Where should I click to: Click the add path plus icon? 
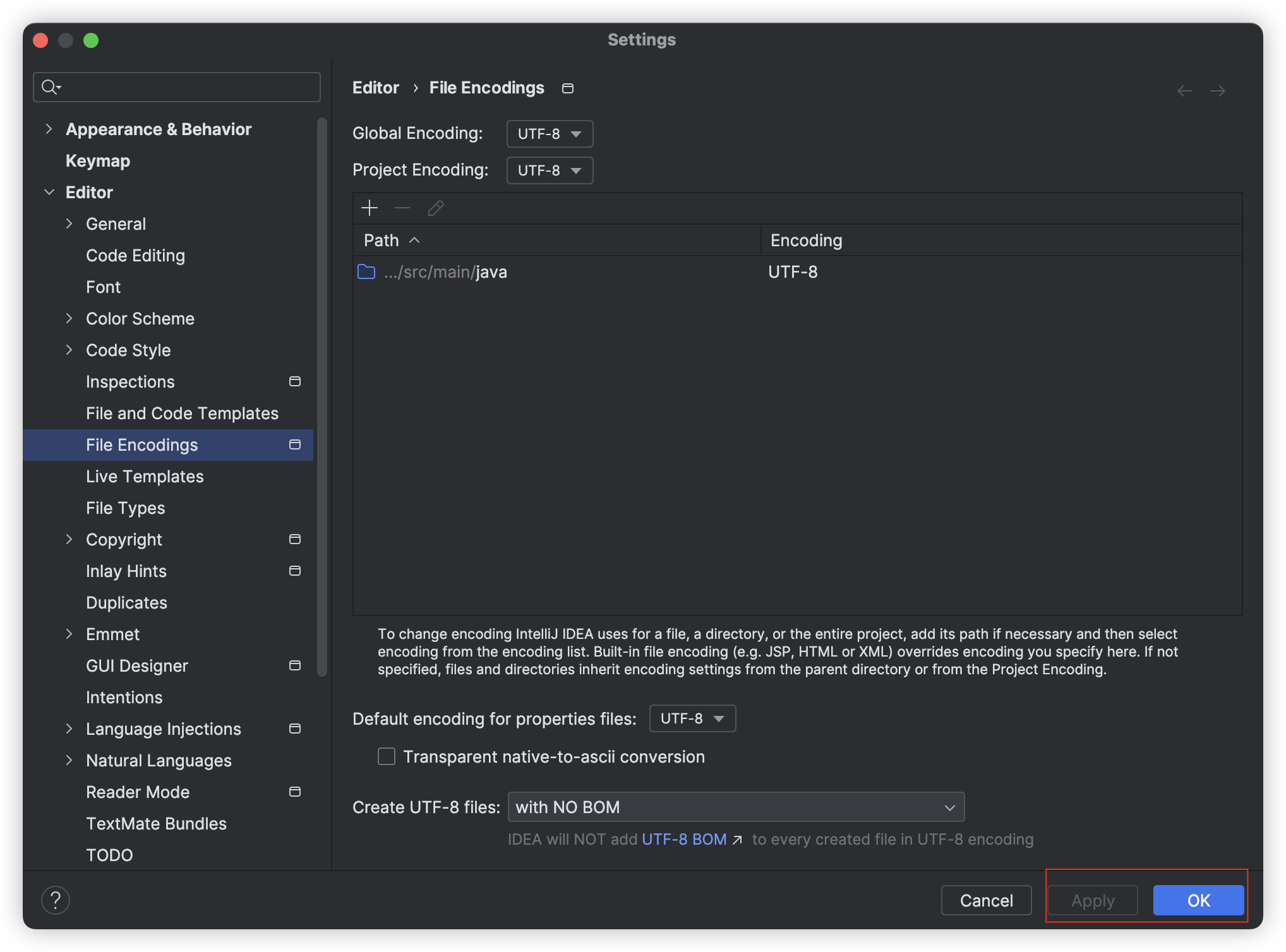370,208
